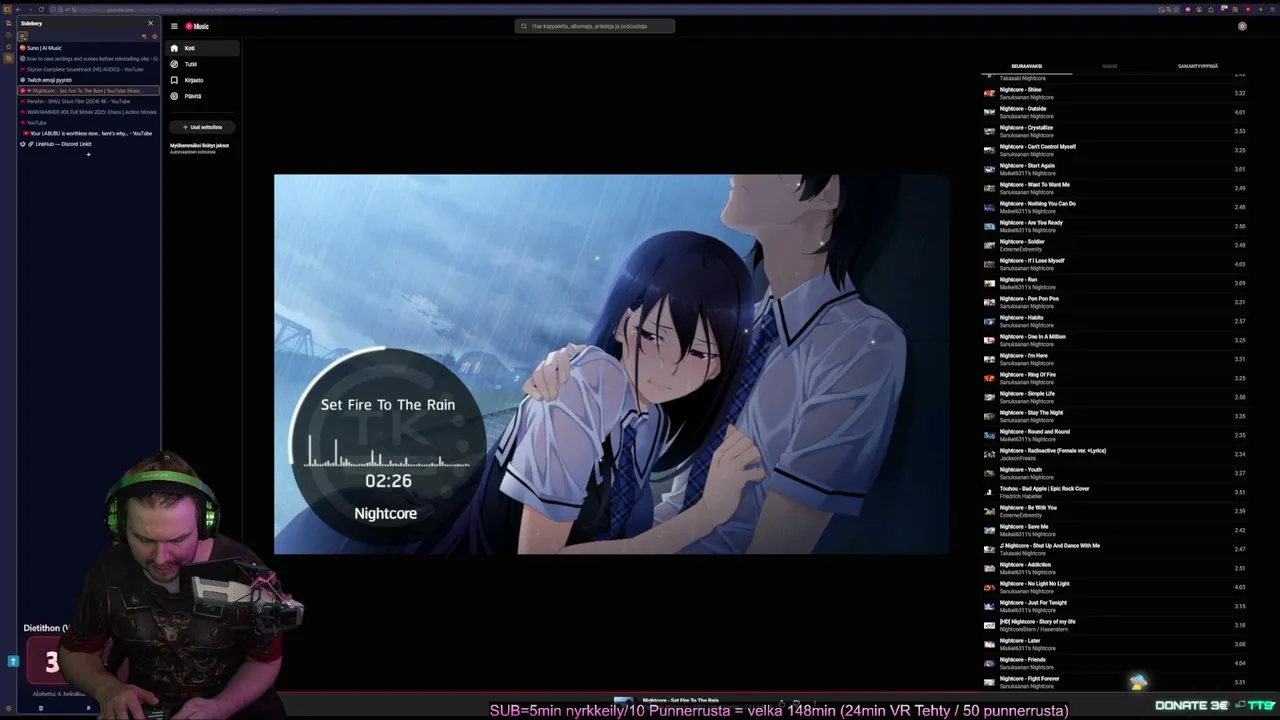Play Nightcore - Start Again from queue
The height and width of the screenshot is (720, 1280).
click(1115, 169)
